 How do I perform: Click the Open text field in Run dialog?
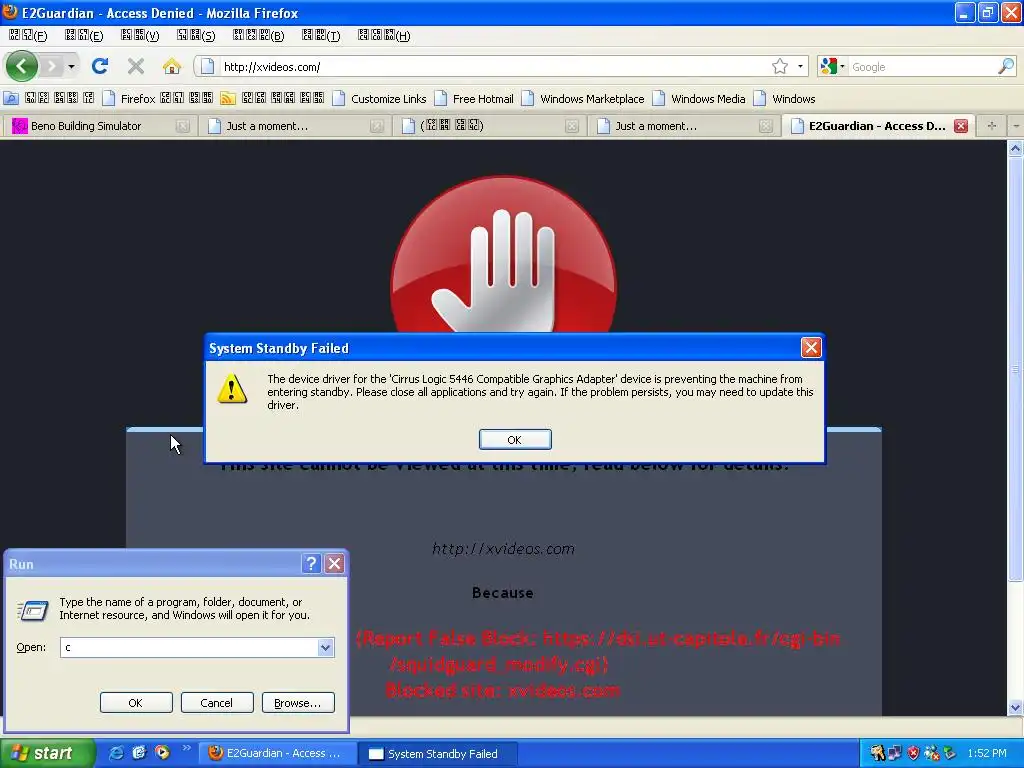[x=189, y=647]
